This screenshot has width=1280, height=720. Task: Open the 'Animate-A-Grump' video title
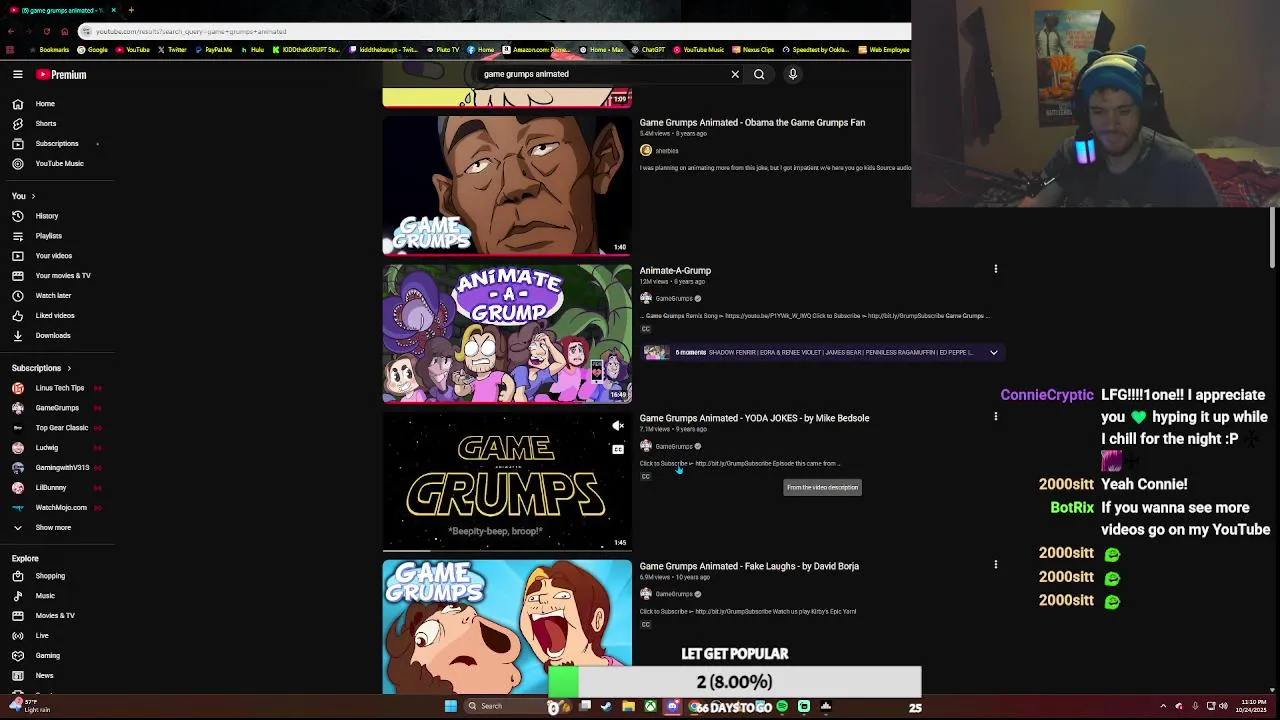point(675,271)
